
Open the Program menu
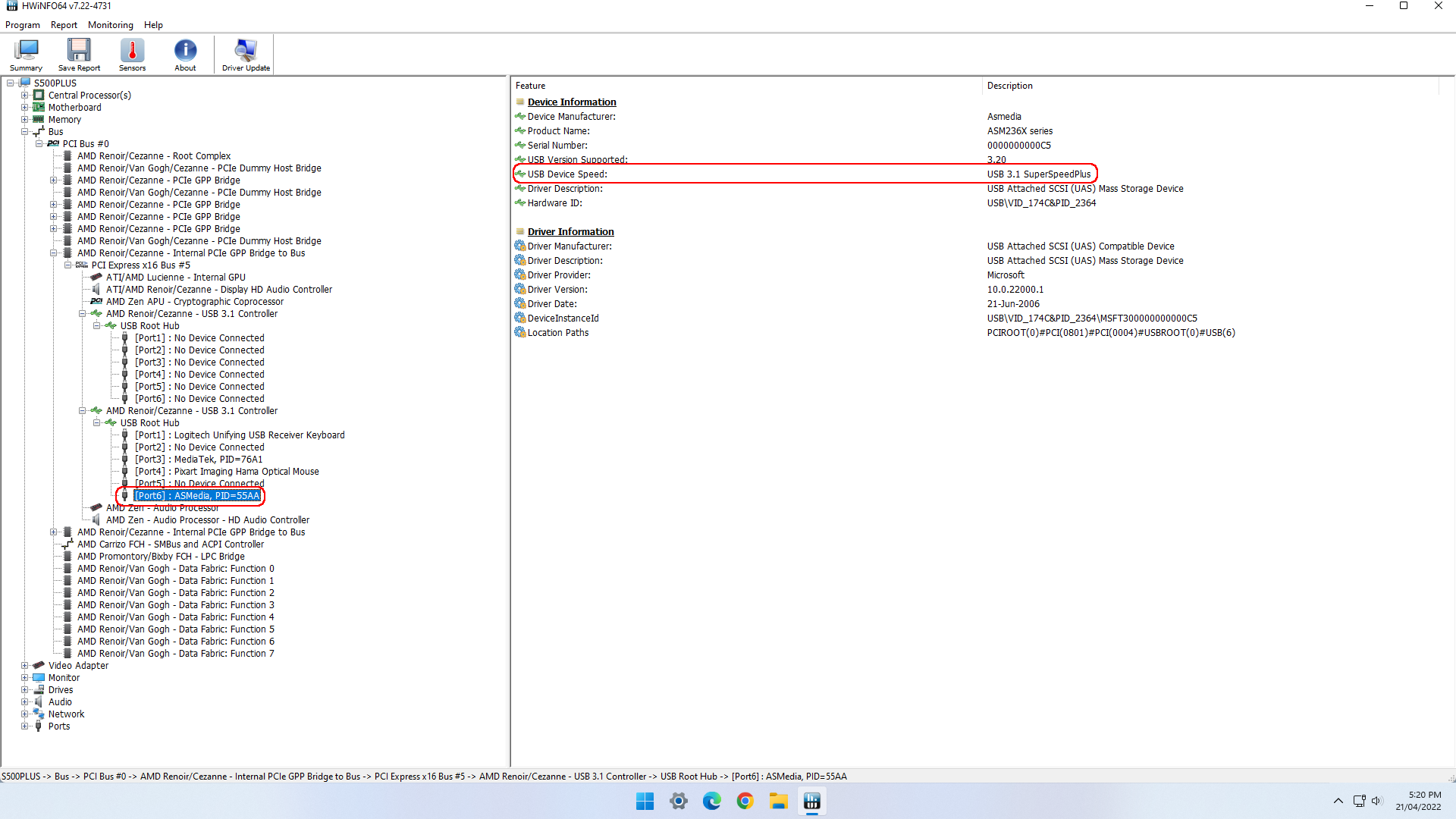(23, 25)
